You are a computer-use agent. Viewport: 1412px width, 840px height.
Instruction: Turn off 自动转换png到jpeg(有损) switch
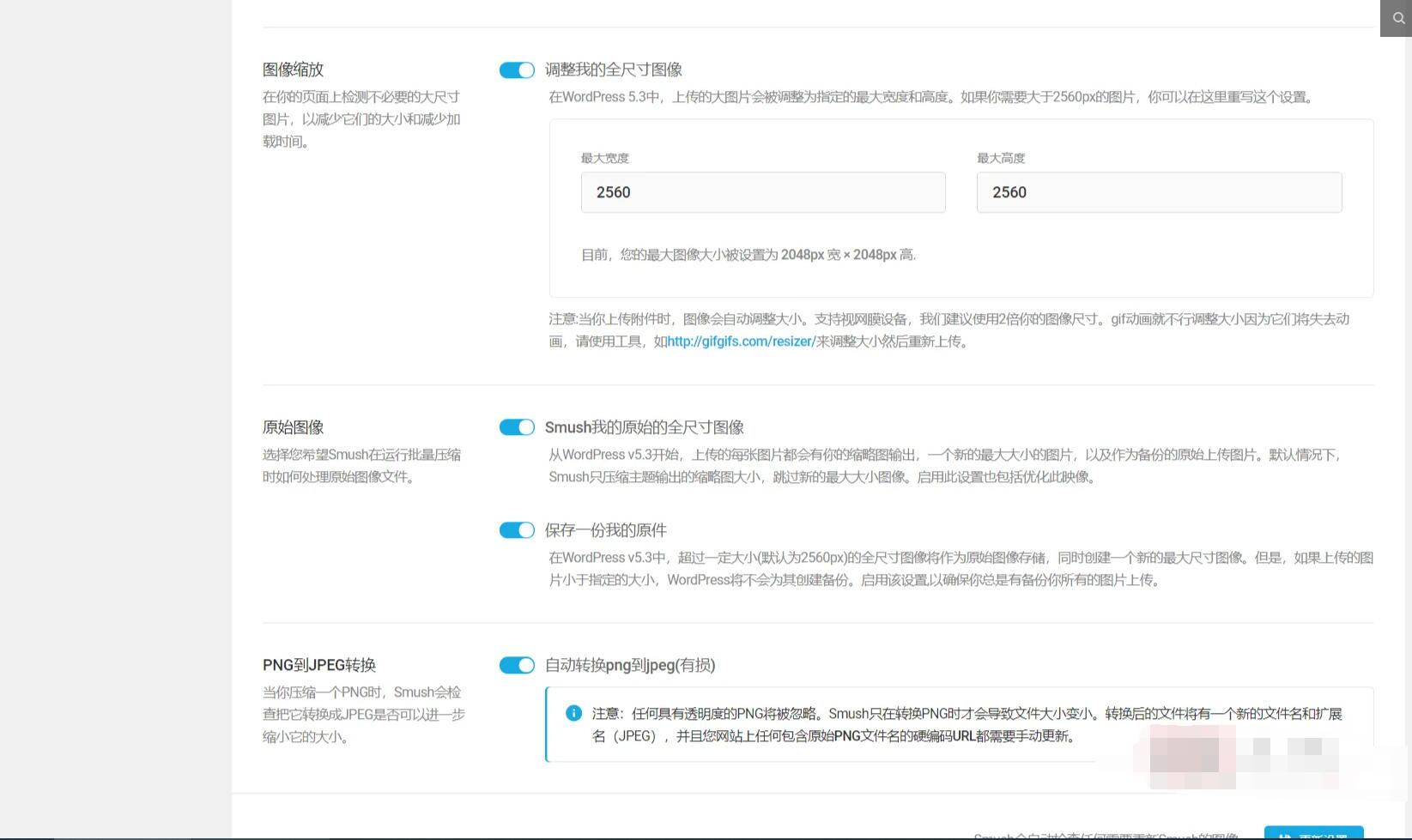pos(517,665)
